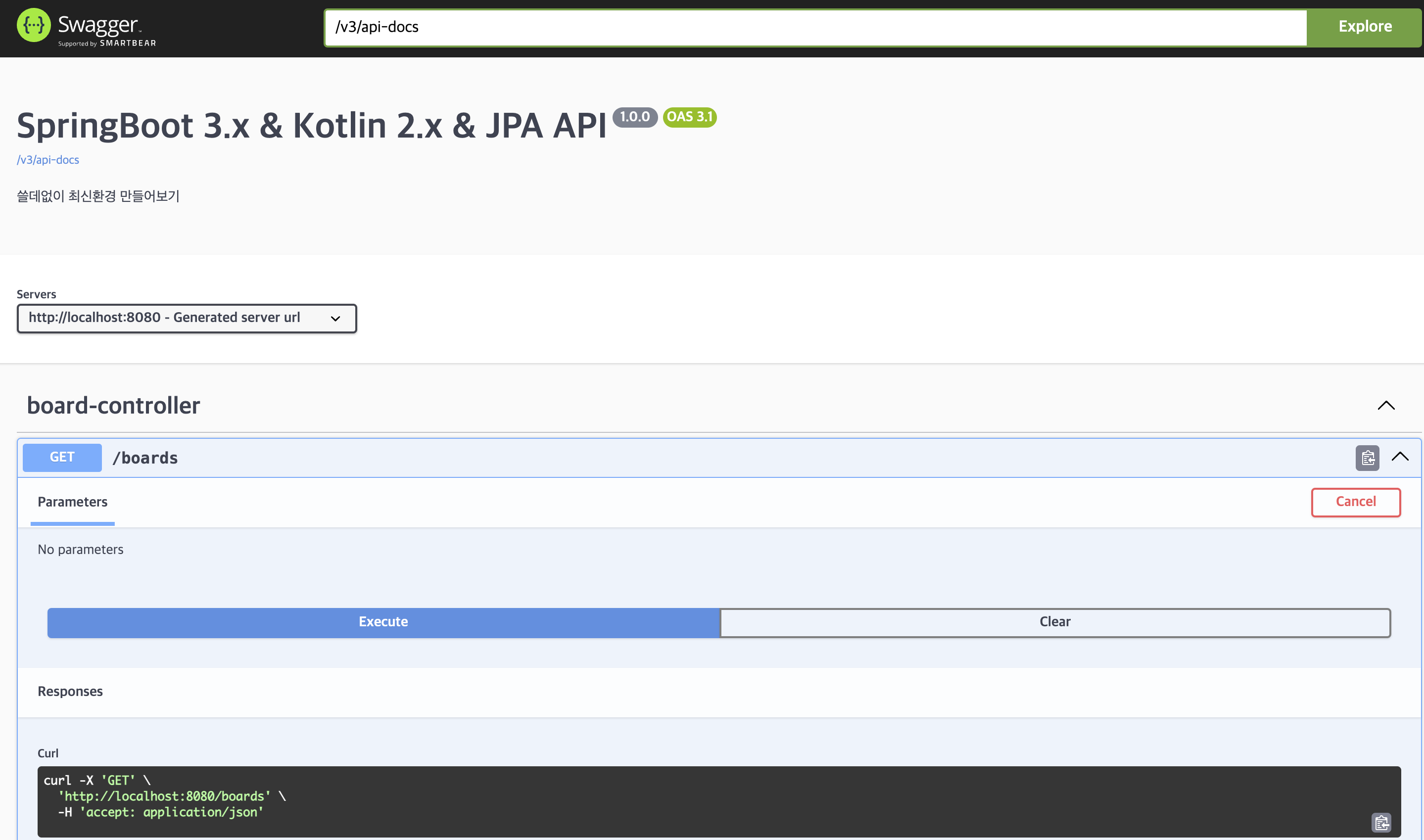Click the Clear button
This screenshot has width=1424, height=840.
click(x=1055, y=622)
